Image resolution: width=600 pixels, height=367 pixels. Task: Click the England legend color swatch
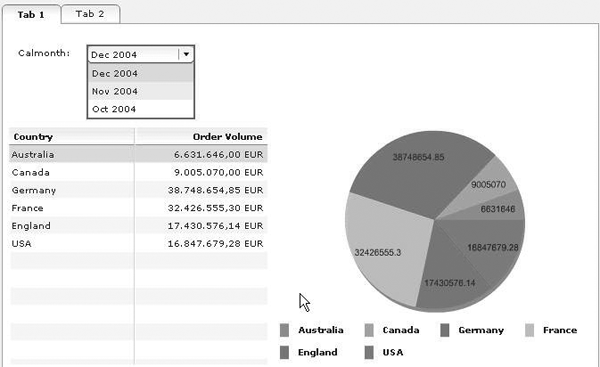coord(284,352)
